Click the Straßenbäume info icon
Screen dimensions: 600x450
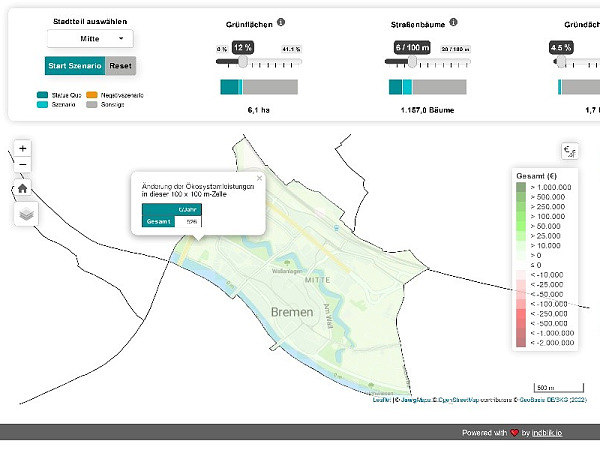[x=454, y=22]
